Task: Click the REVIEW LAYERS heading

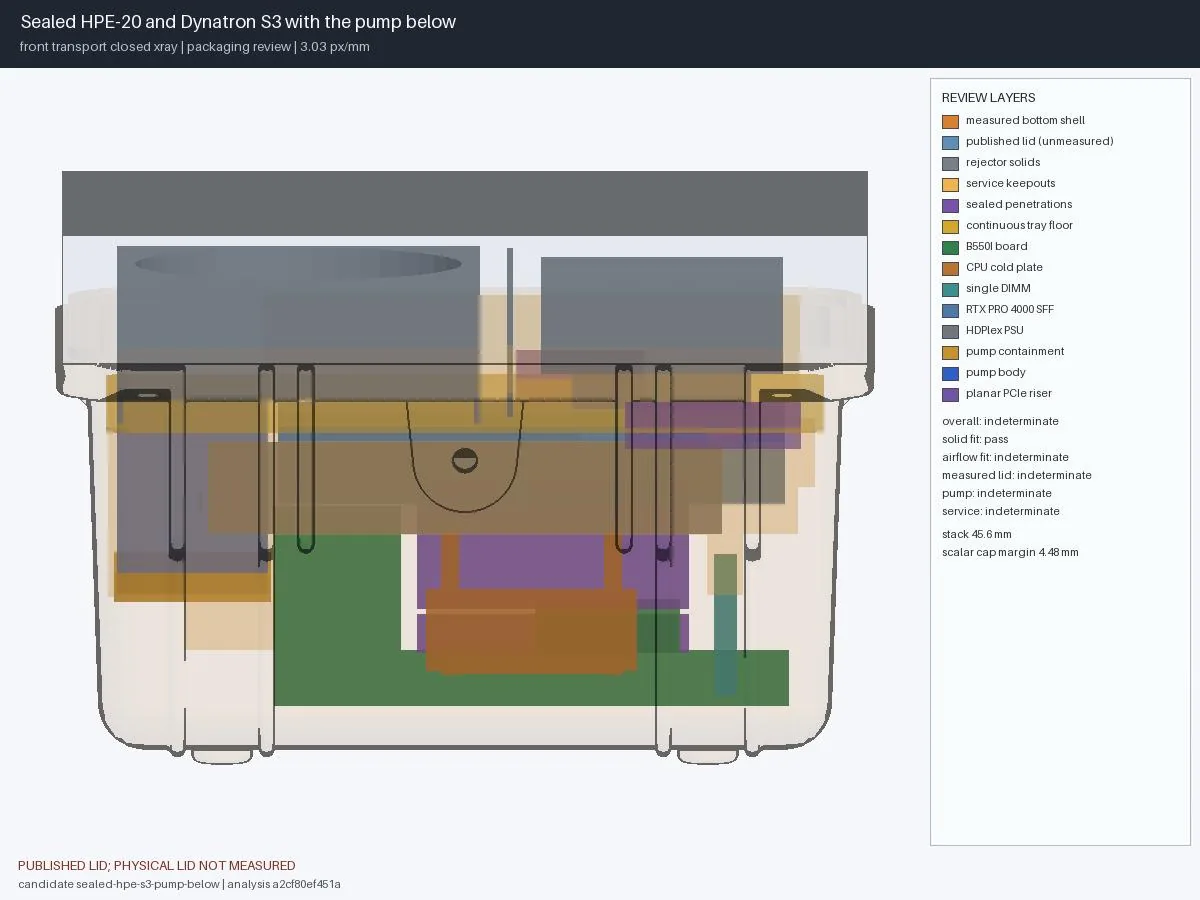Action: [x=988, y=98]
